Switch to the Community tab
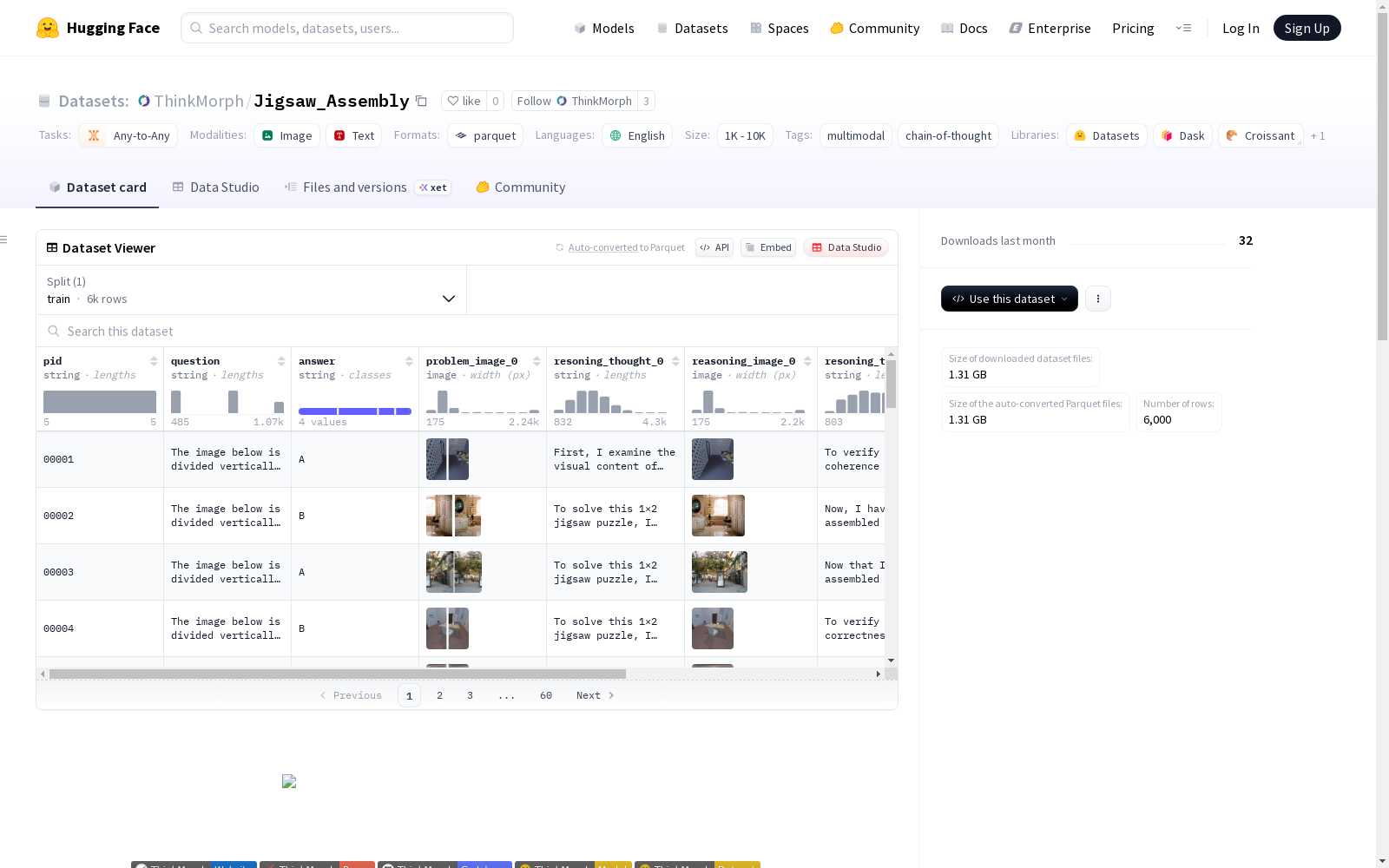This screenshot has height=868, width=1389. point(521,187)
